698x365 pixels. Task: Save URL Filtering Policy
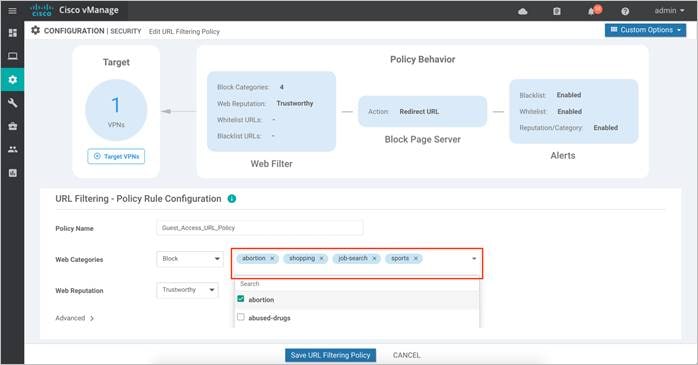[330, 355]
